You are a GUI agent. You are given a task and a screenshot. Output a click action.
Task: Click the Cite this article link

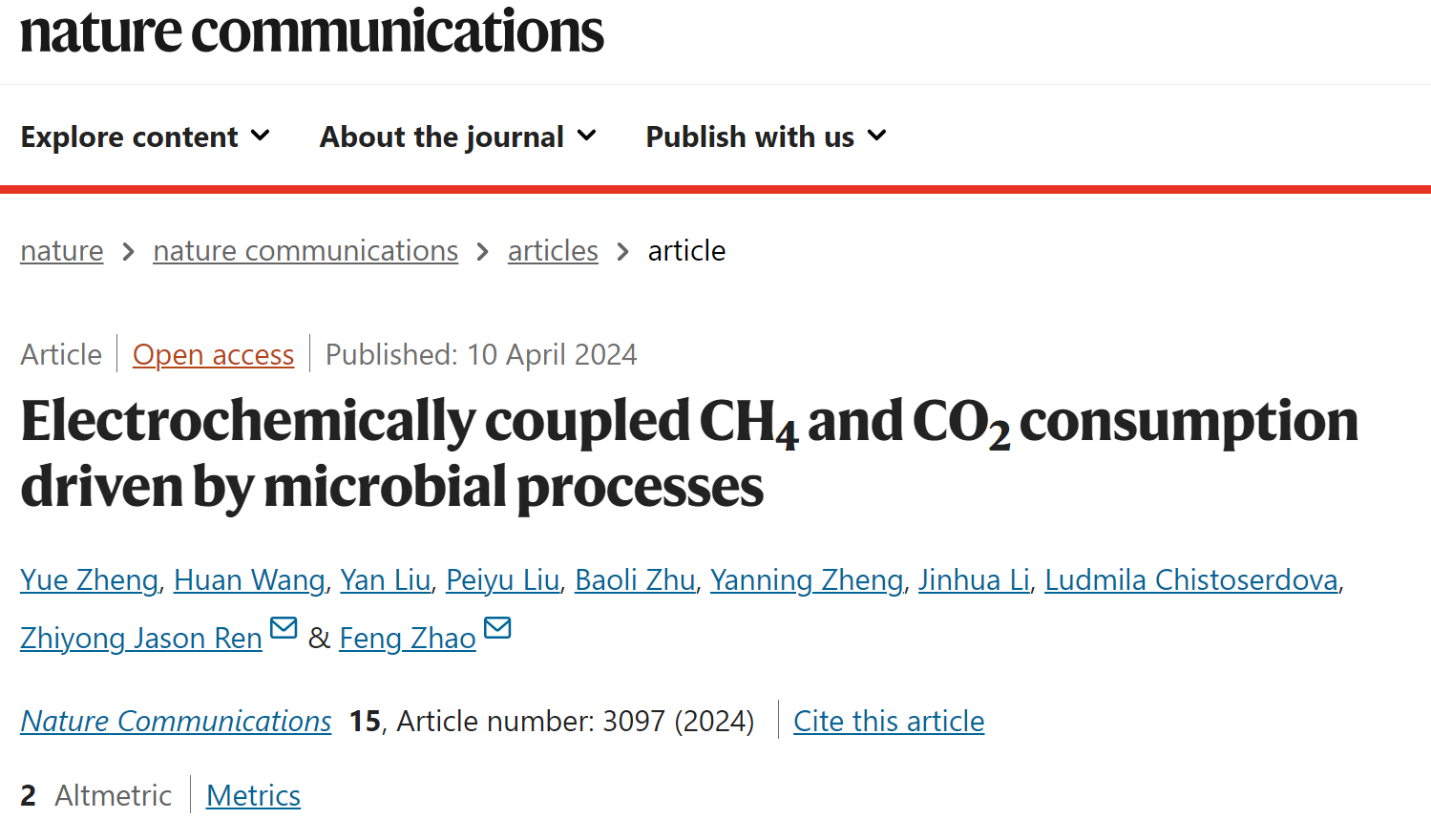[x=889, y=721]
